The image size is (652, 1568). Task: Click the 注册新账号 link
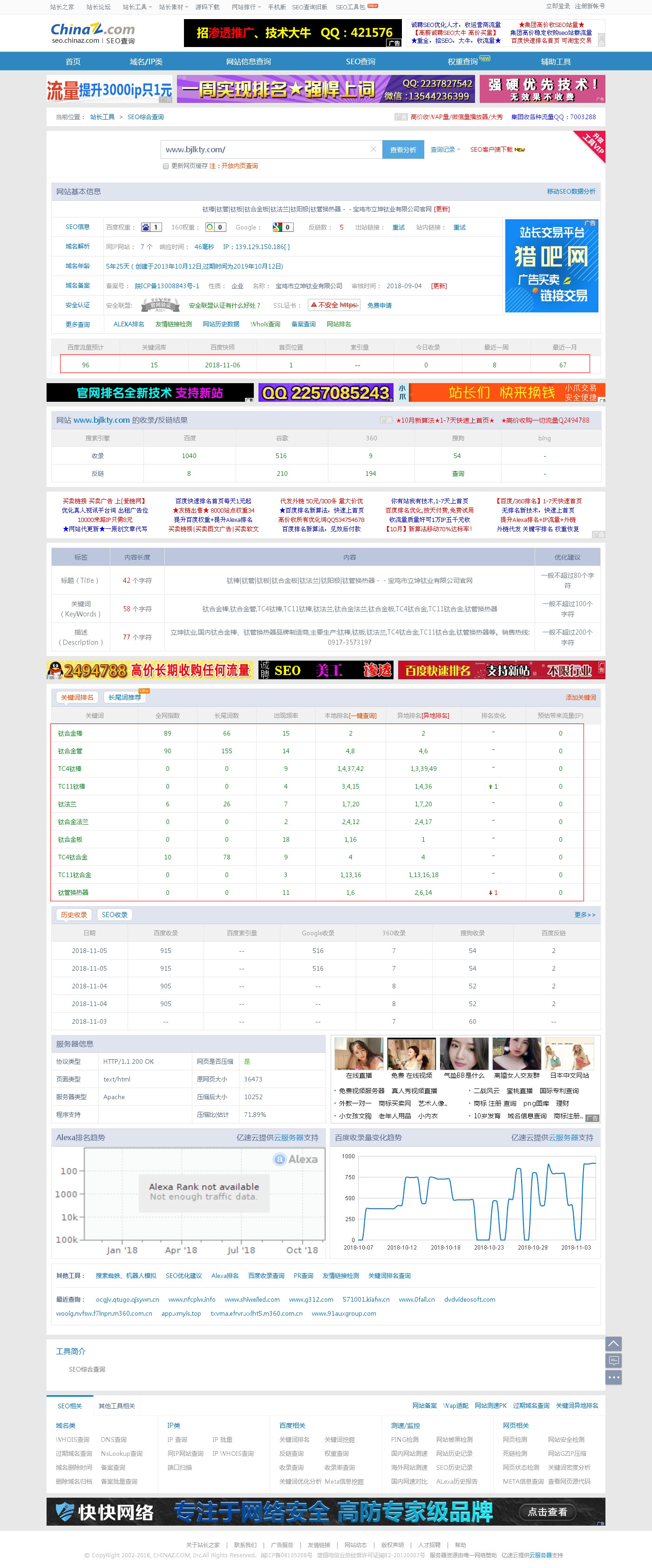click(x=590, y=6)
